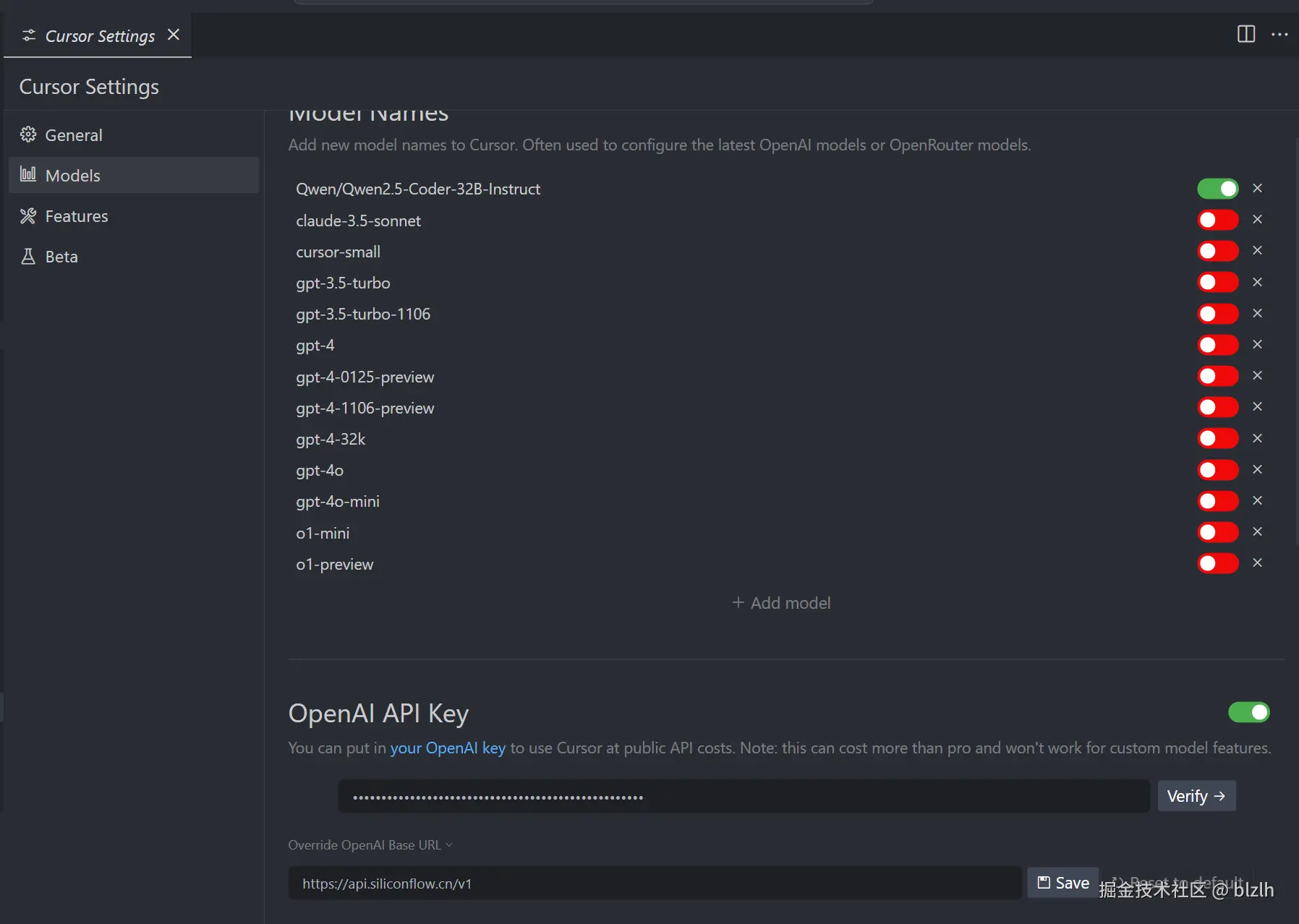The width and height of the screenshot is (1299, 924).
Task: Delete the o1-mini model
Action: (1258, 531)
